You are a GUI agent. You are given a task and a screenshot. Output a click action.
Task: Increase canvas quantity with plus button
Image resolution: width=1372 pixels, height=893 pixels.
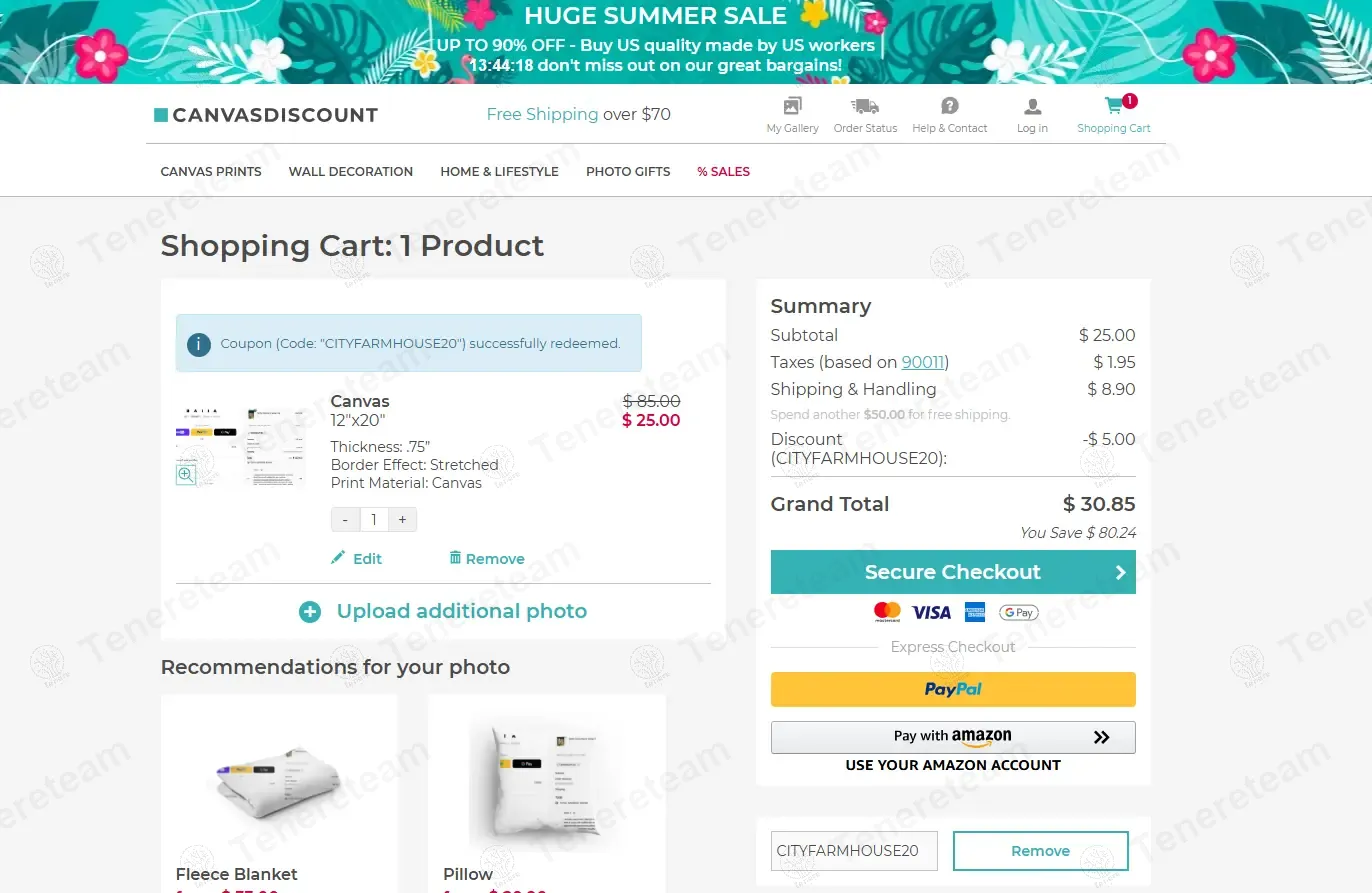point(403,520)
